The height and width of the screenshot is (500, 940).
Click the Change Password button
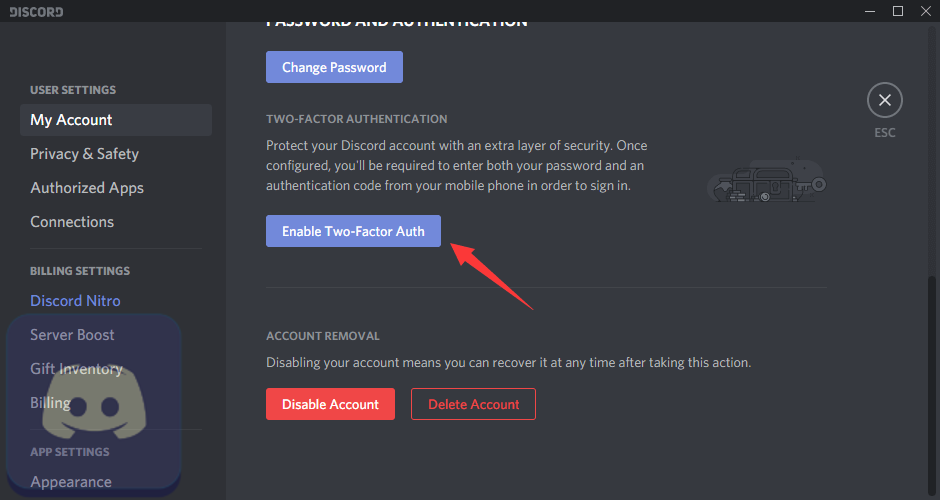[335, 67]
